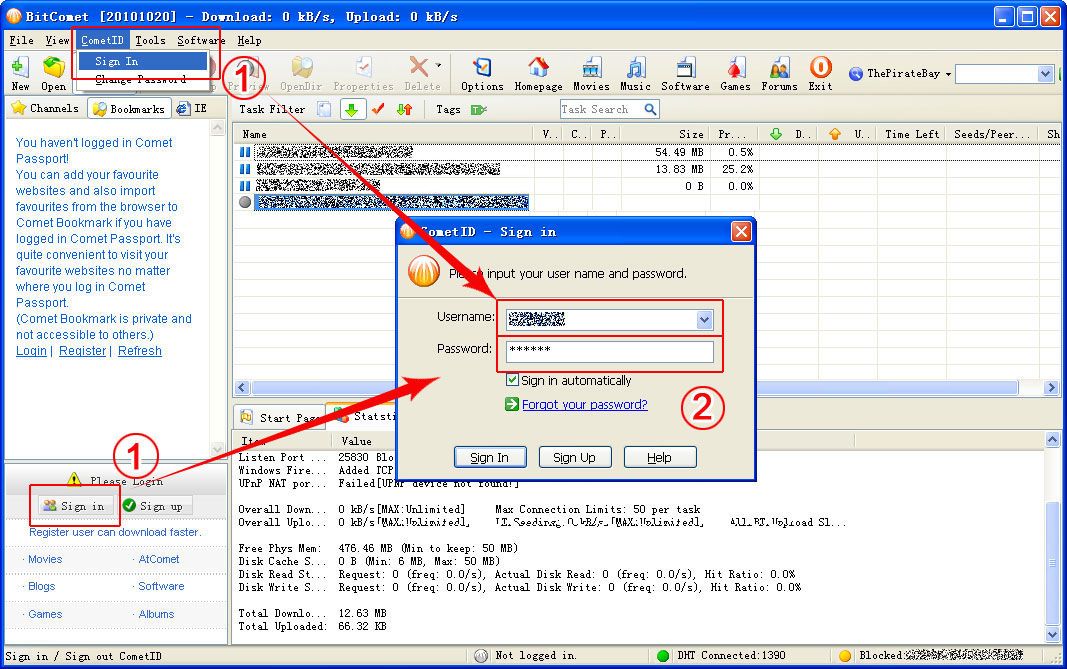Open the Username dropdown list
The width and height of the screenshot is (1067, 669).
pos(704,319)
